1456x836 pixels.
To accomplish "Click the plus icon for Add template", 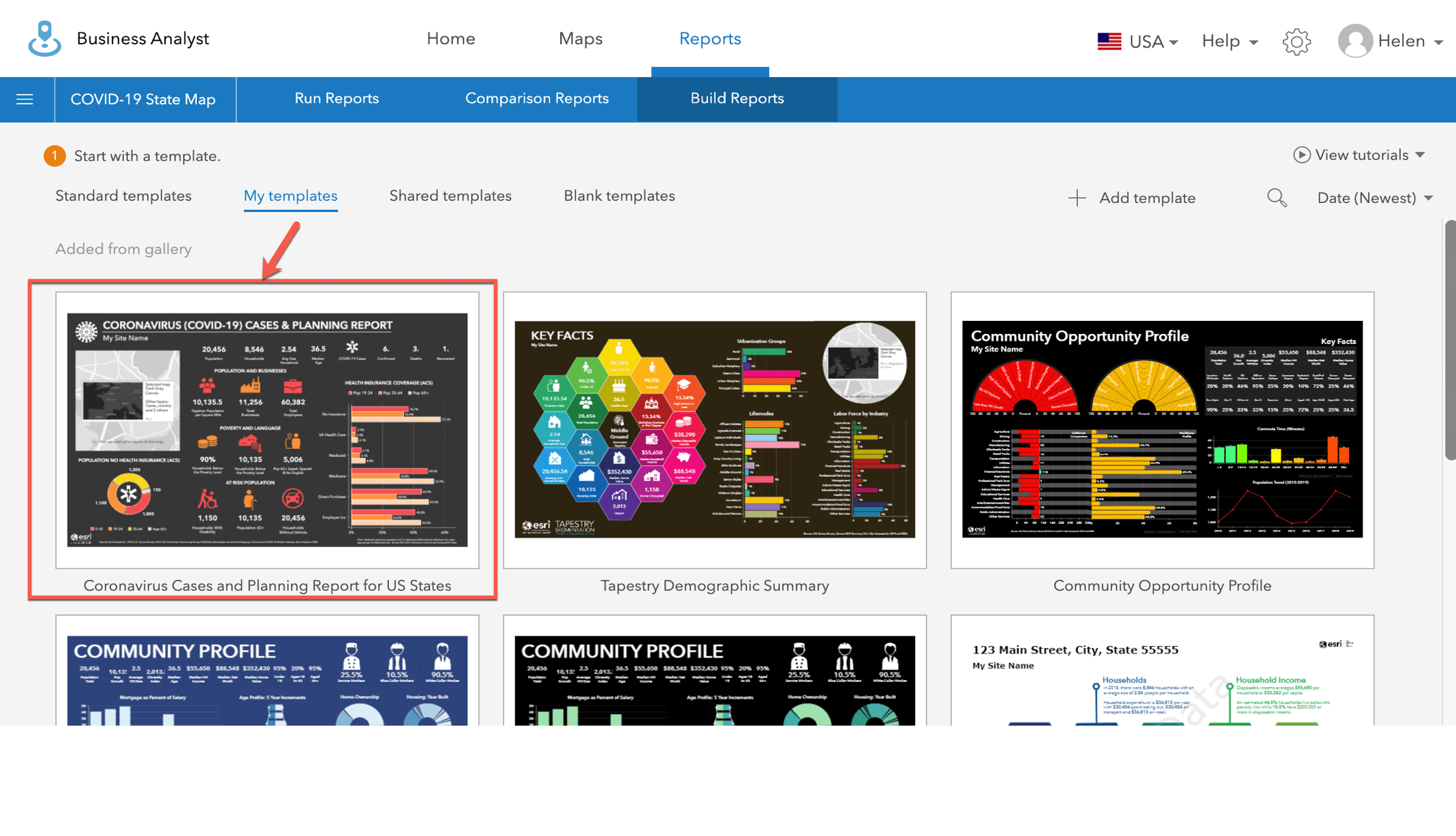I will click(1076, 198).
